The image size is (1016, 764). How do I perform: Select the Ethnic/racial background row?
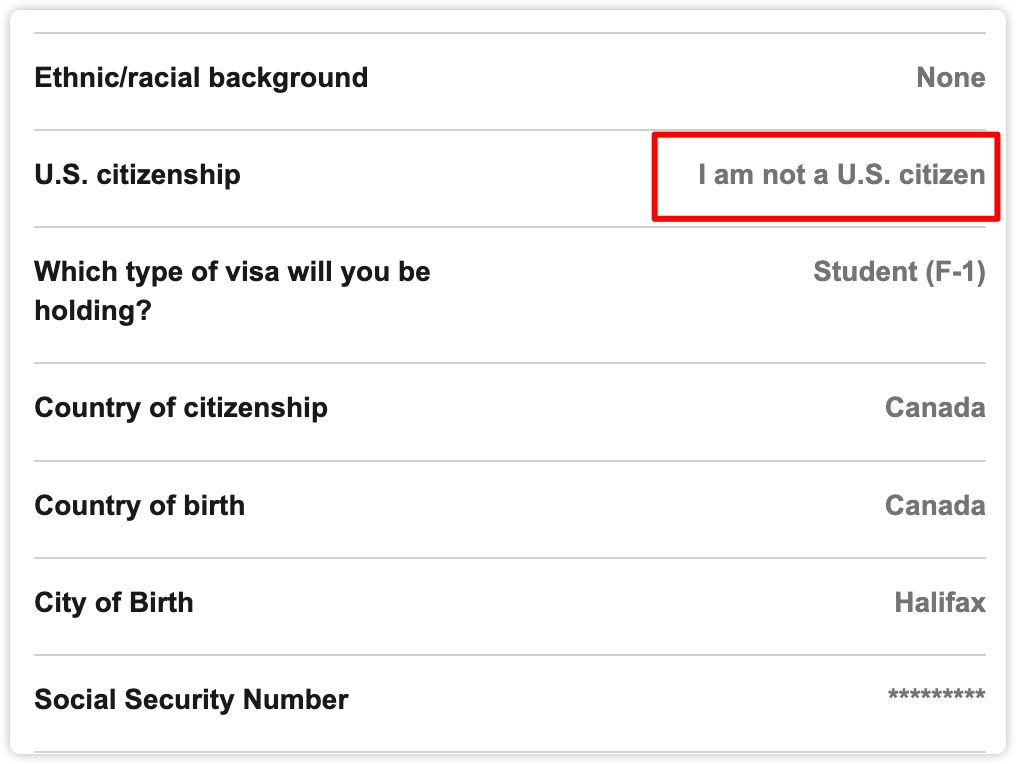pos(510,81)
